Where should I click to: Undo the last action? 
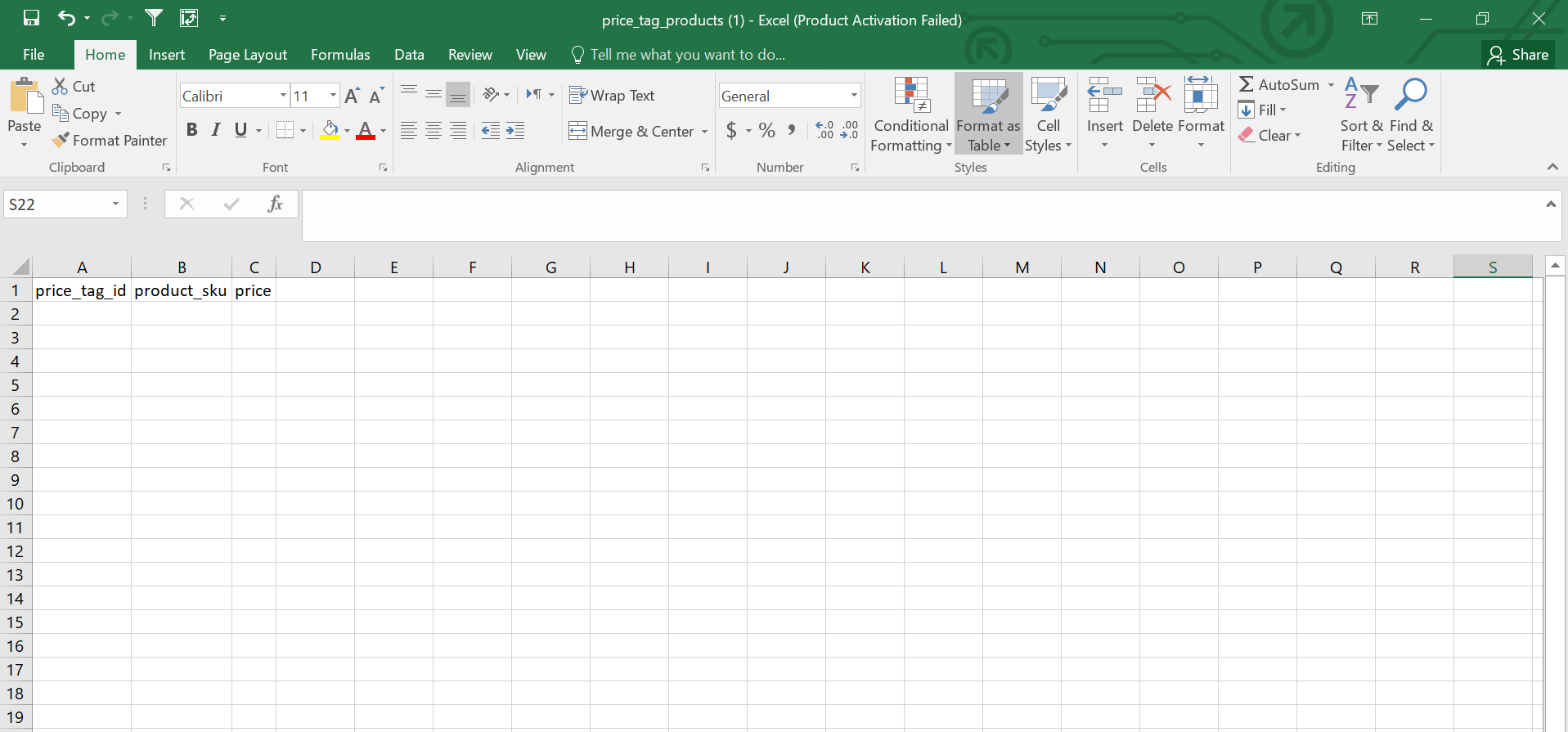coord(66,18)
